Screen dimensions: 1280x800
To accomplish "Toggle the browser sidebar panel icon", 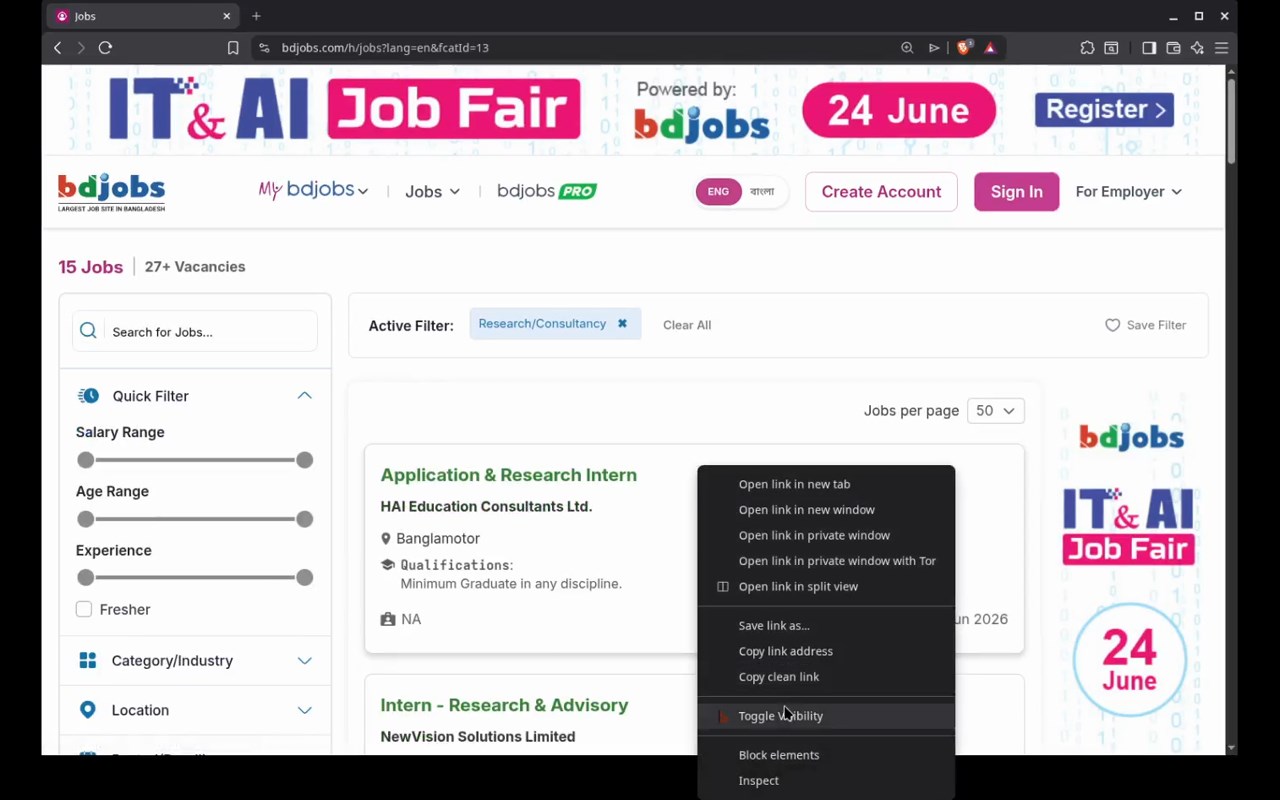I will click(x=1149, y=47).
